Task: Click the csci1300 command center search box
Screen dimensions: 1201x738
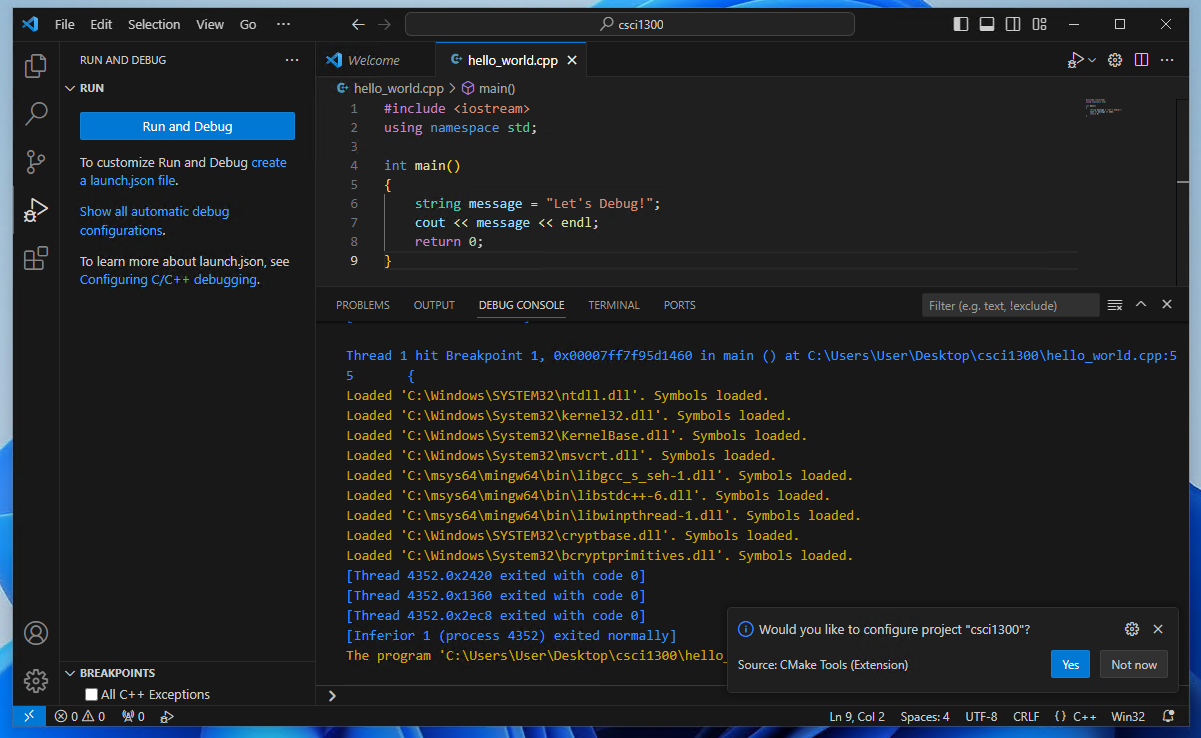Action: click(x=630, y=24)
